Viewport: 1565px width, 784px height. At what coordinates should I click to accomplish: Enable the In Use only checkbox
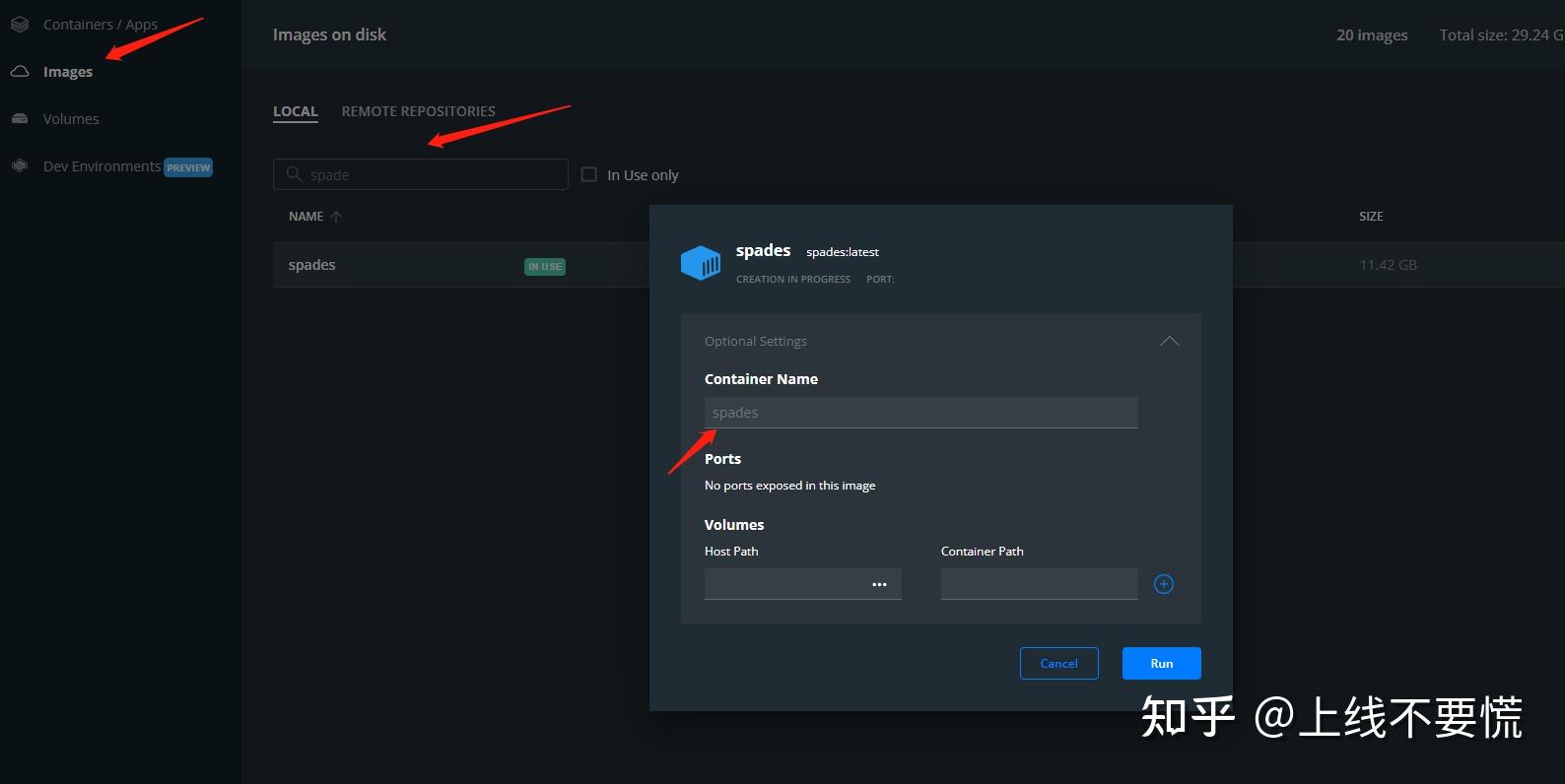pyautogui.click(x=589, y=174)
